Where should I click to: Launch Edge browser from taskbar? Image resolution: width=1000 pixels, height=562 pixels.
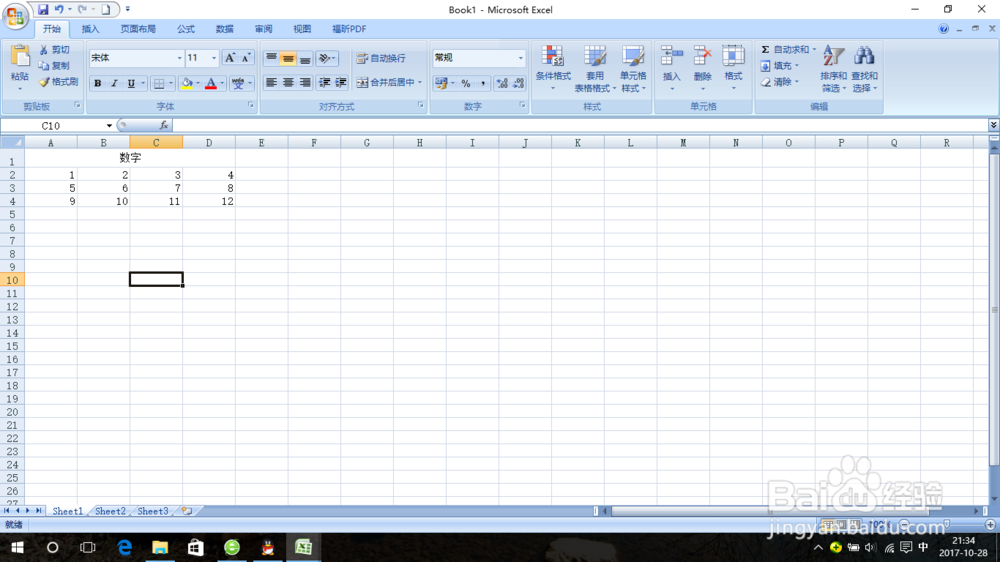(124, 547)
